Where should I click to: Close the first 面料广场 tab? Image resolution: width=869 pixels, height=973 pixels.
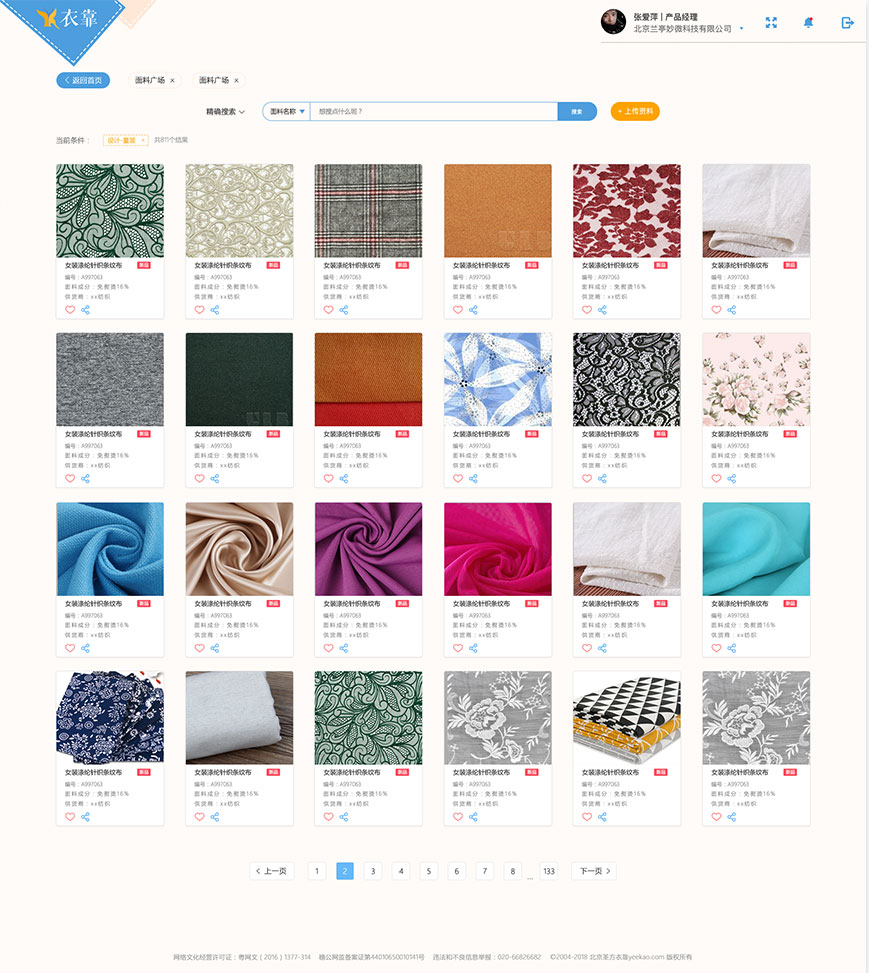point(173,81)
